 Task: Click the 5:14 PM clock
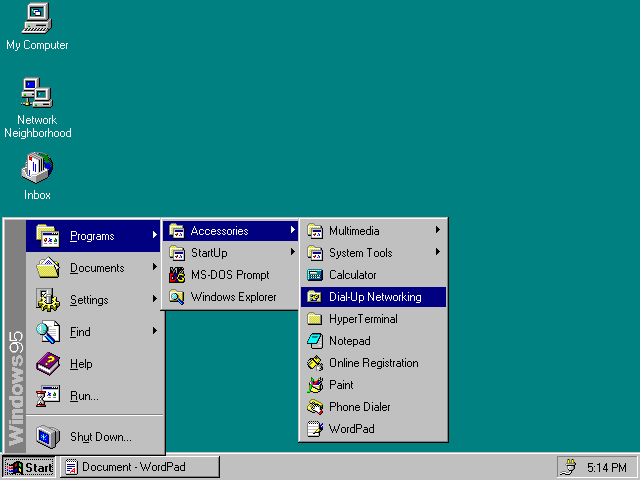[607, 467]
